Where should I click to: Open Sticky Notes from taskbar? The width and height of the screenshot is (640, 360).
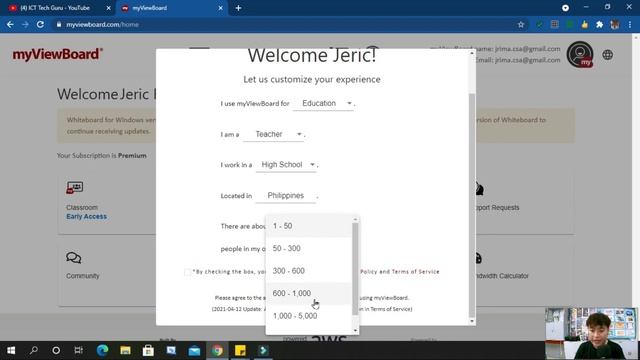tap(240, 350)
